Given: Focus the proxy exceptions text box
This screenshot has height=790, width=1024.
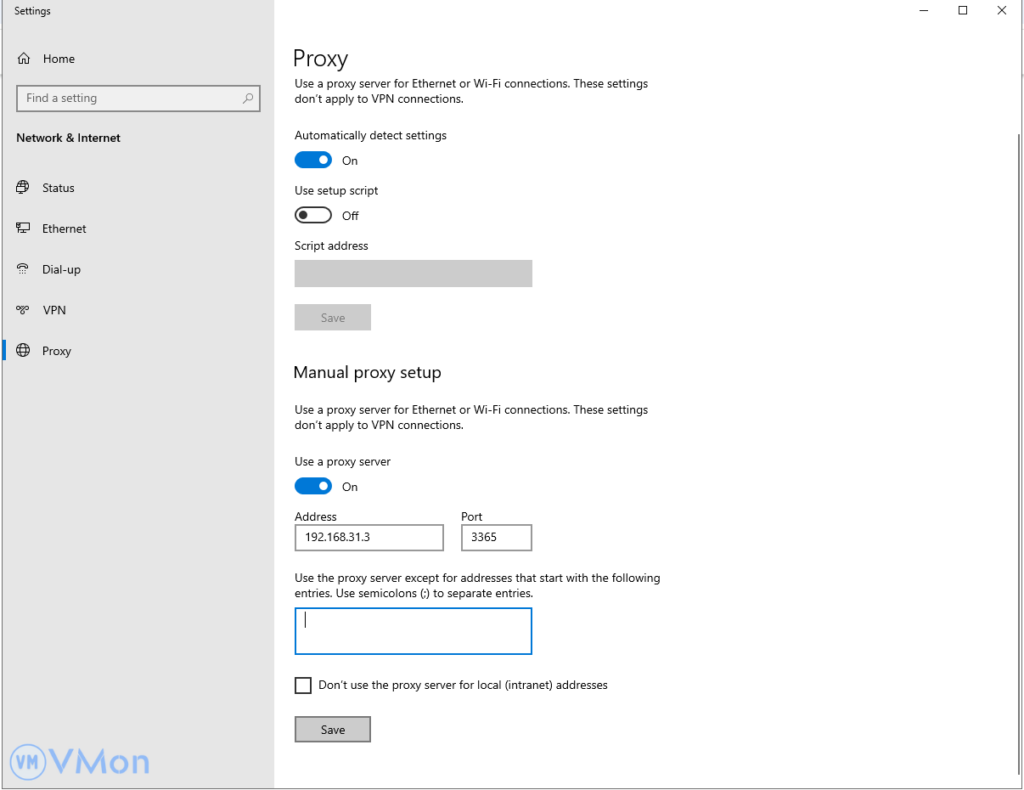Looking at the screenshot, I should 413,631.
